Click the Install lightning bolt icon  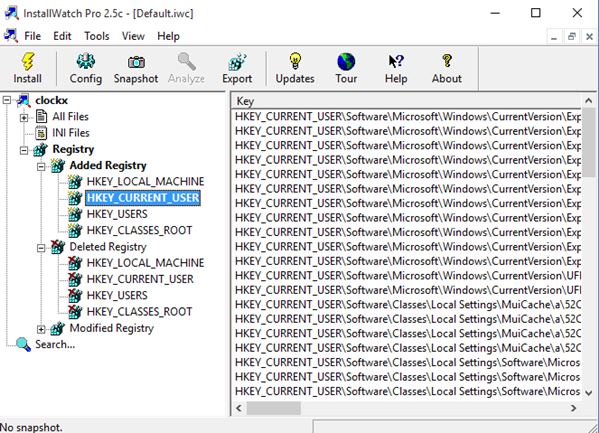coord(28,62)
